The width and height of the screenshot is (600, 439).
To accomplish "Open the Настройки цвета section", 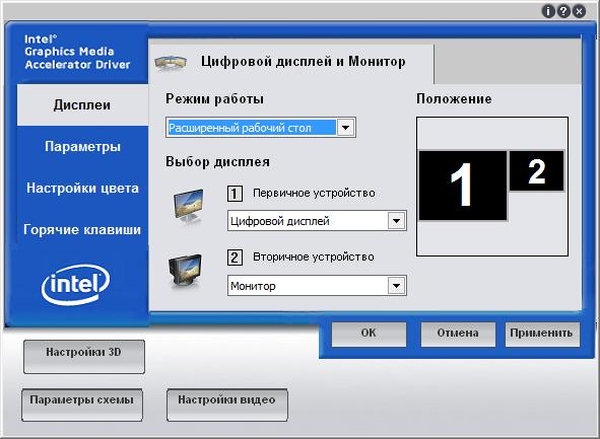I will coord(82,188).
